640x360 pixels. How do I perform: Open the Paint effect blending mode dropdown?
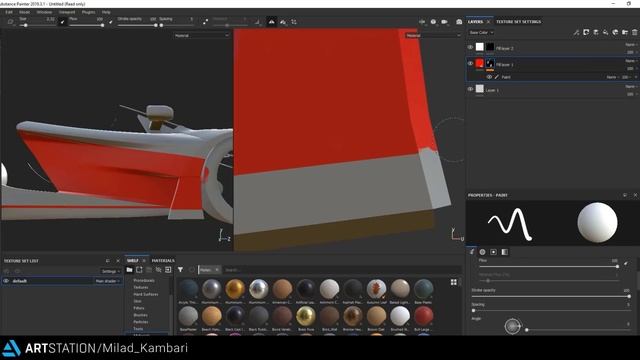click(612, 77)
